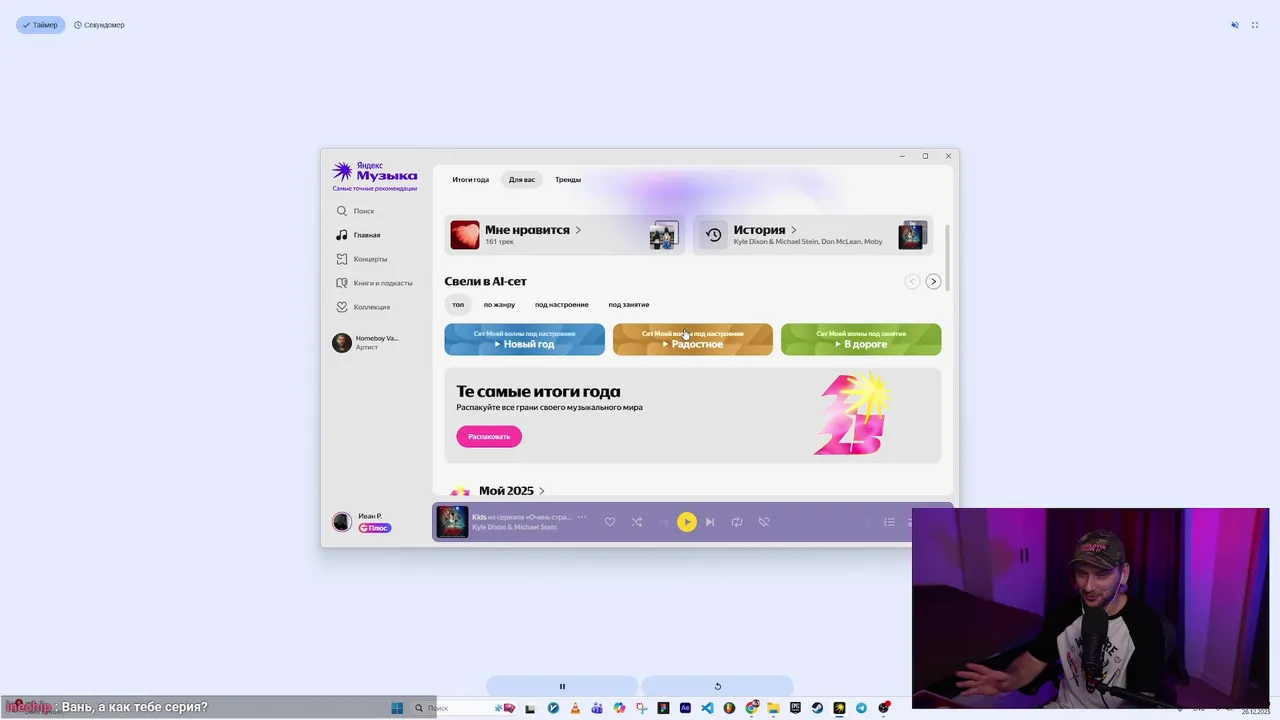Toggle repeat mode in player

pyautogui.click(x=737, y=522)
